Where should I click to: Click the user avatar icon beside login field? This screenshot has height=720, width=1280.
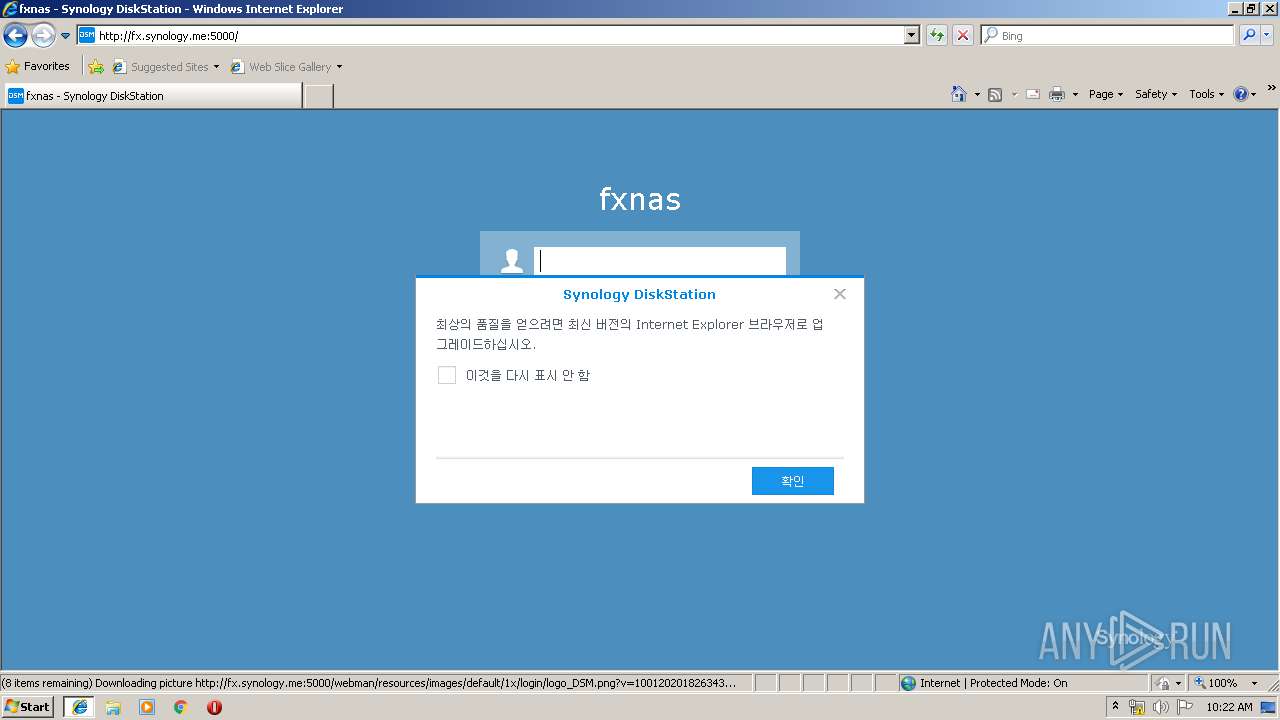coord(512,261)
